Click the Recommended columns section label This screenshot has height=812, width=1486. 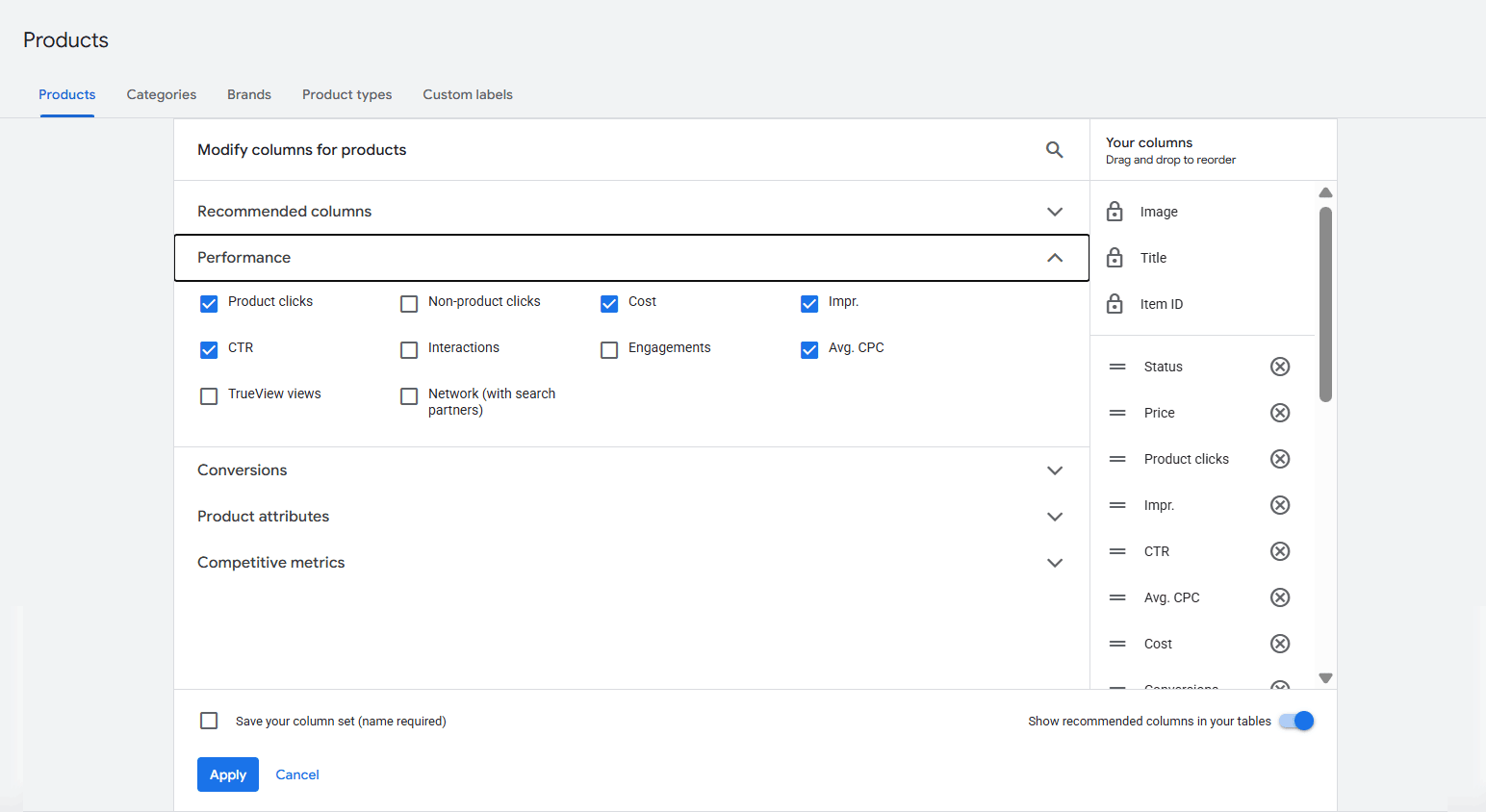(285, 212)
